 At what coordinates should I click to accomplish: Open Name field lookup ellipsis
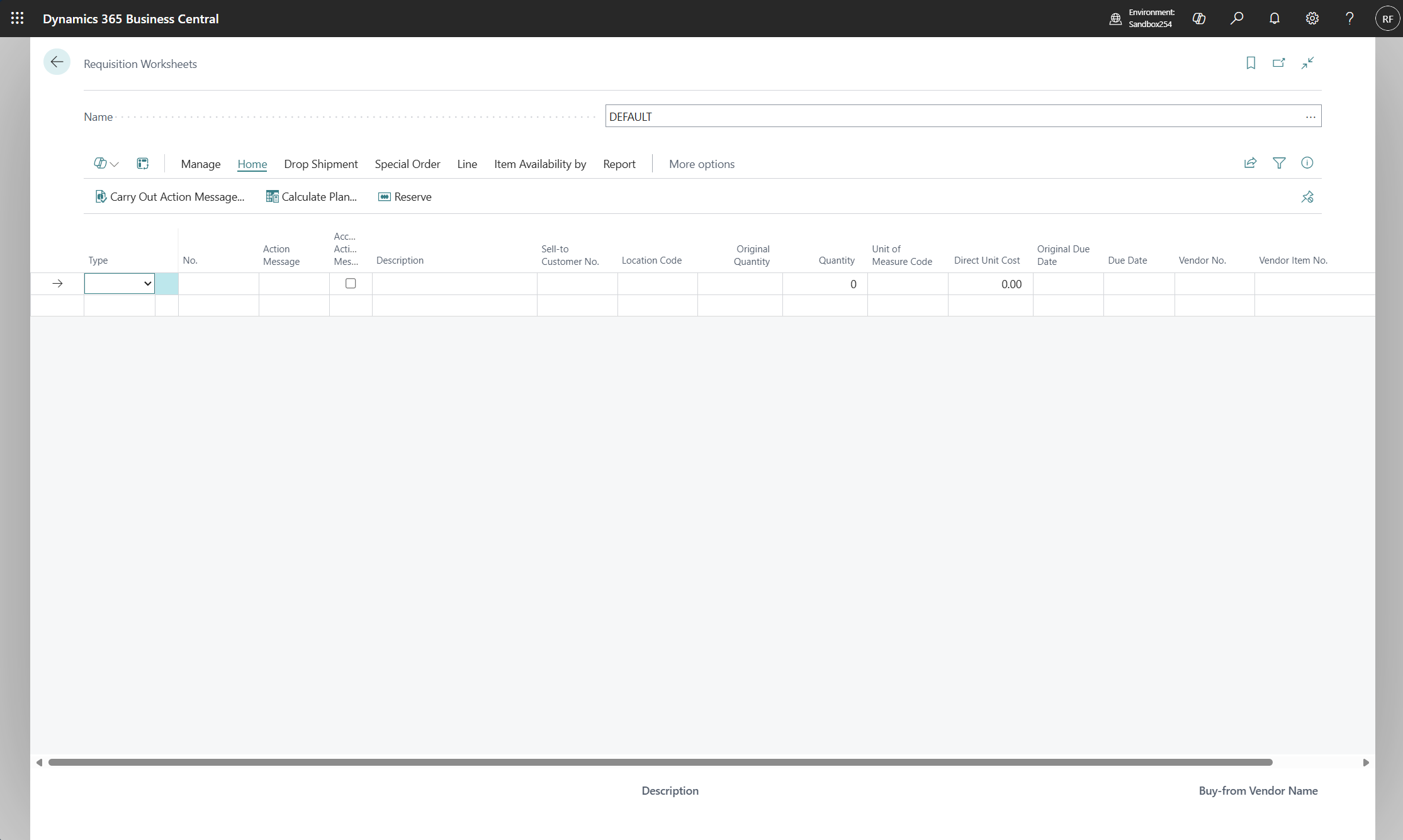pyautogui.click(x=1310, y=116)
